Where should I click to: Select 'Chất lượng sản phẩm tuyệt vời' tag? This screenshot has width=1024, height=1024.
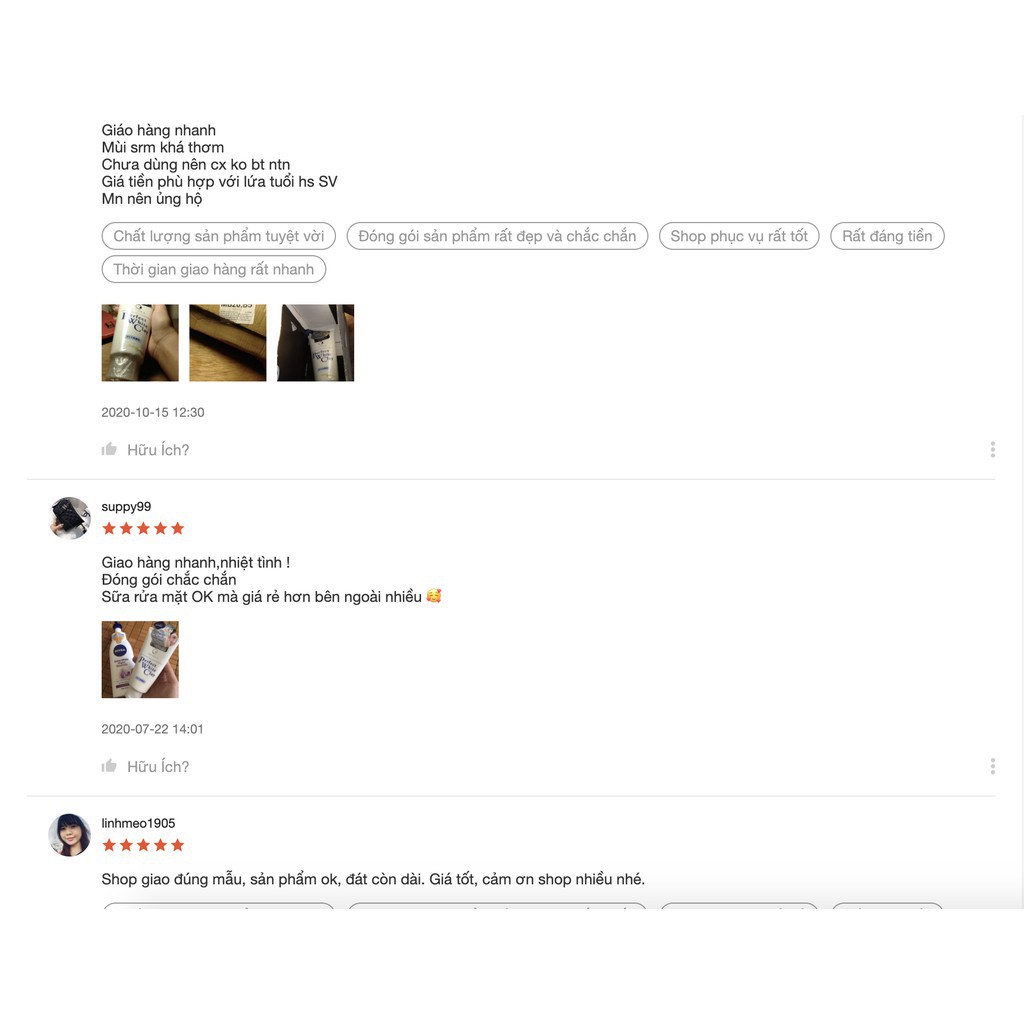(219, 236)
